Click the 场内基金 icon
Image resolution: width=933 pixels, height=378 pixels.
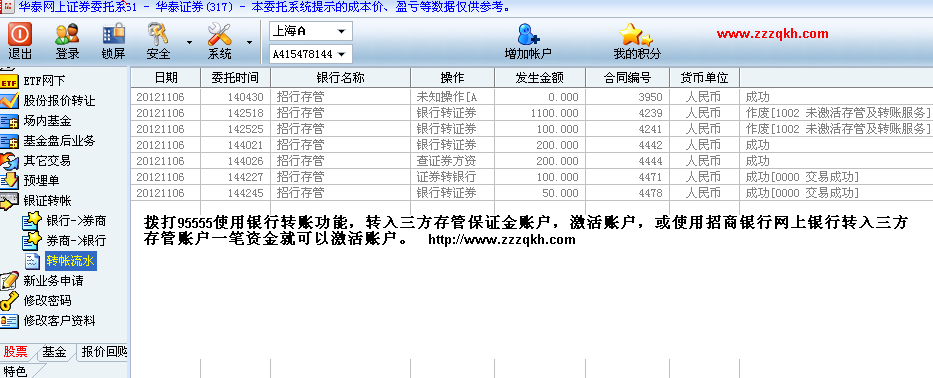9,121
